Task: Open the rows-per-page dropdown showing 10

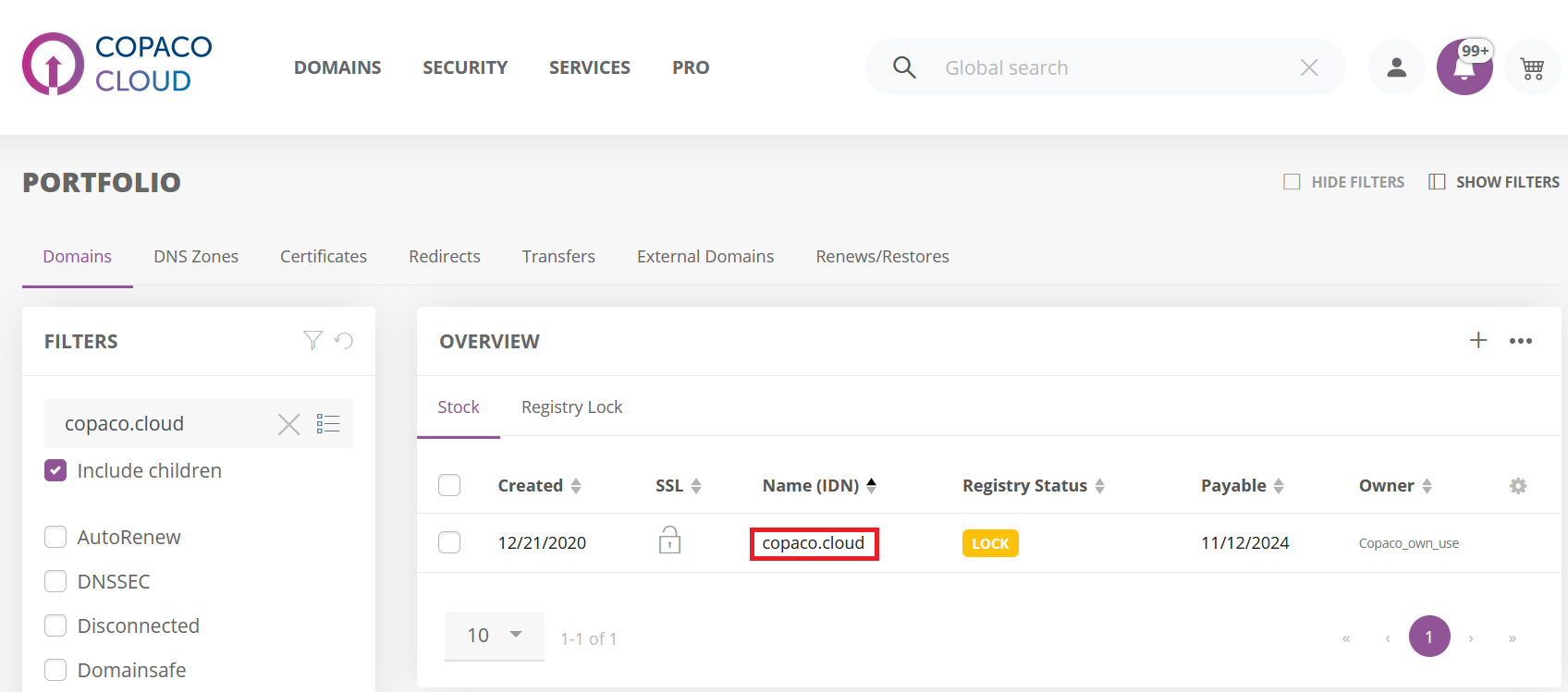Action: point(495,636)
